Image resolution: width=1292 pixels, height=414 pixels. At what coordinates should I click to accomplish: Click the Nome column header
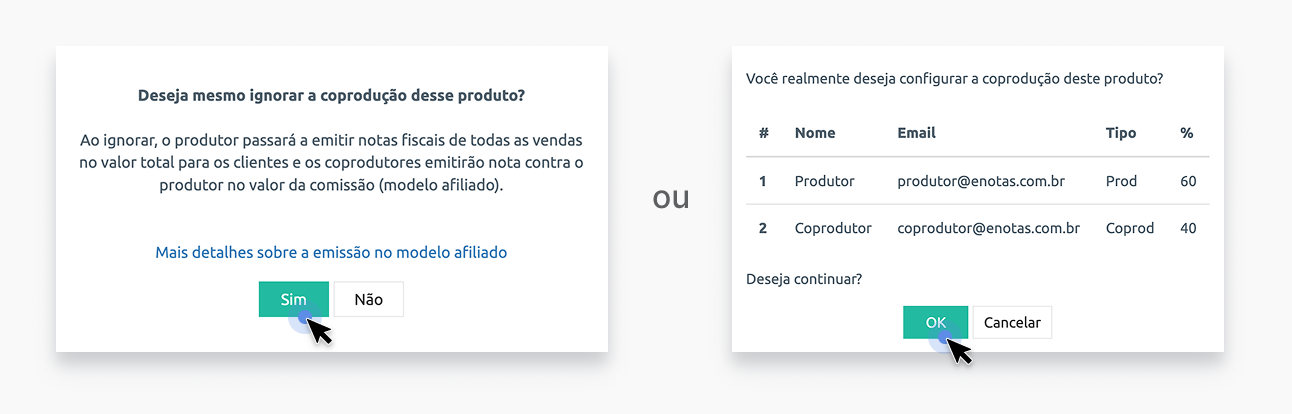815,132
